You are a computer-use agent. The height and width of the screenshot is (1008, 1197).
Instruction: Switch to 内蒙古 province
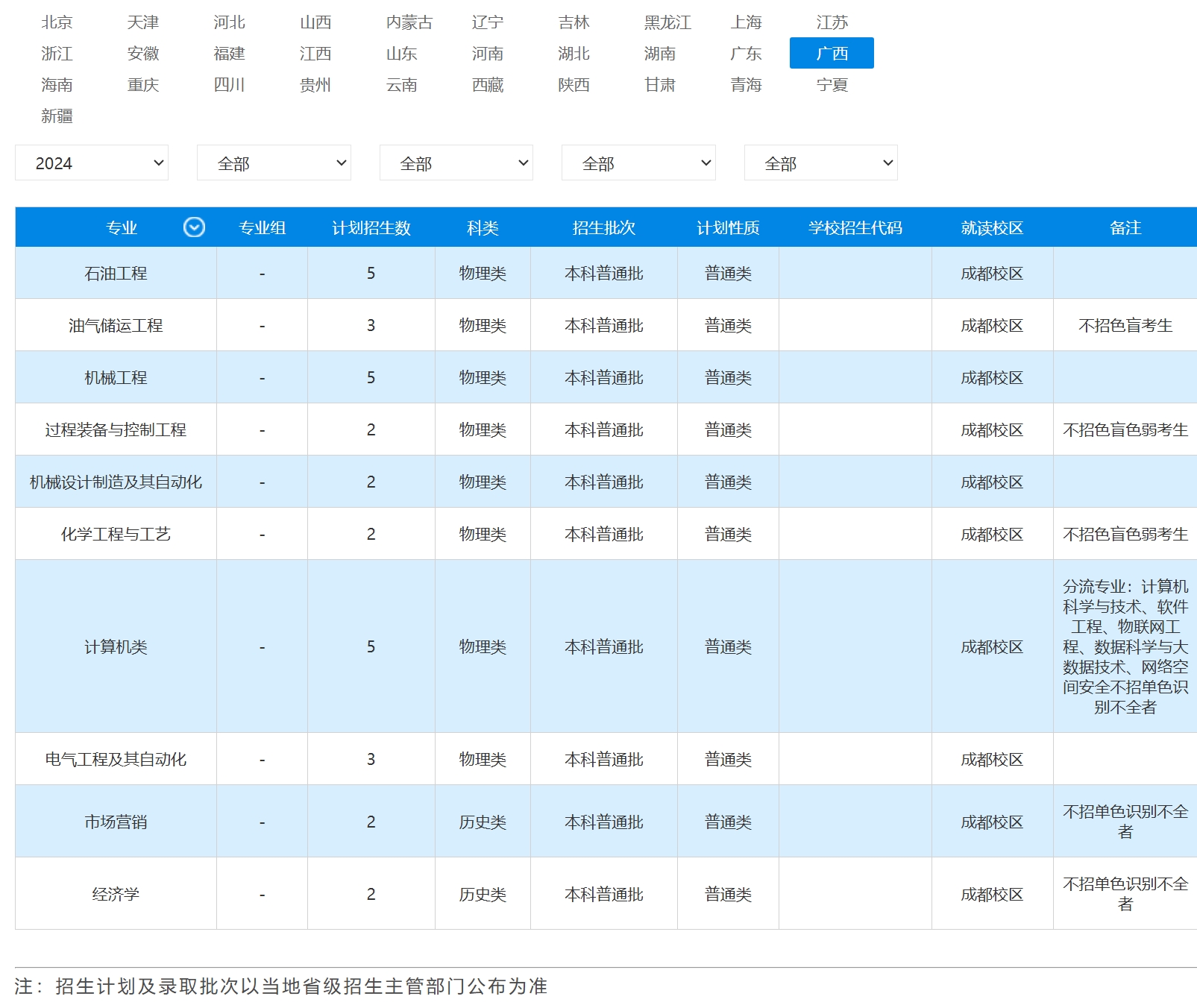(409, 22)
